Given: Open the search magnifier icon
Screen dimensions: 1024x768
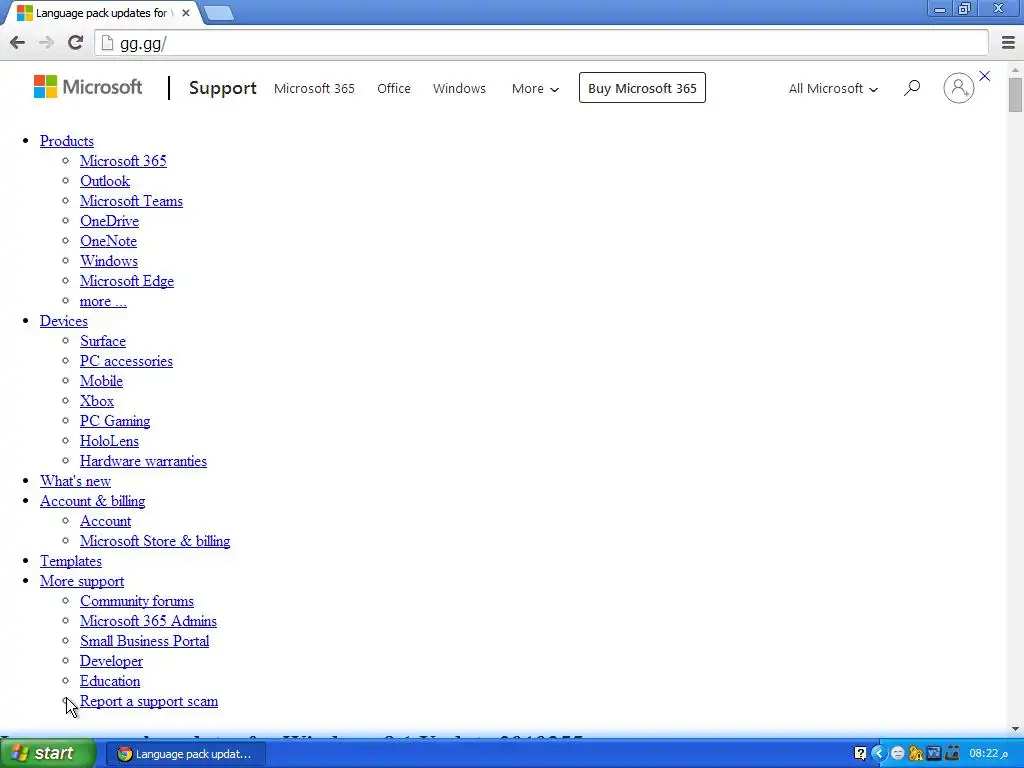Looking at the screenshot, I should (912, 88).
